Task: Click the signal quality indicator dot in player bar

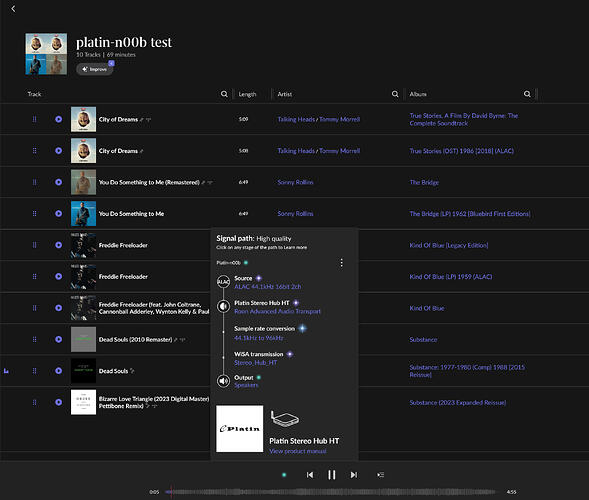Action: coord(284,475)
